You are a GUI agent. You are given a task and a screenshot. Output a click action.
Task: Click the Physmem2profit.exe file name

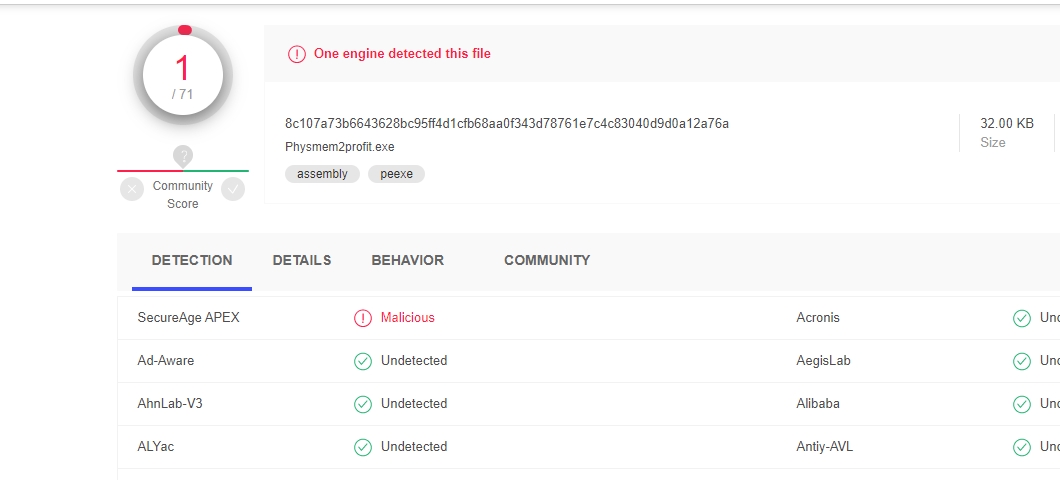[340, 147]
